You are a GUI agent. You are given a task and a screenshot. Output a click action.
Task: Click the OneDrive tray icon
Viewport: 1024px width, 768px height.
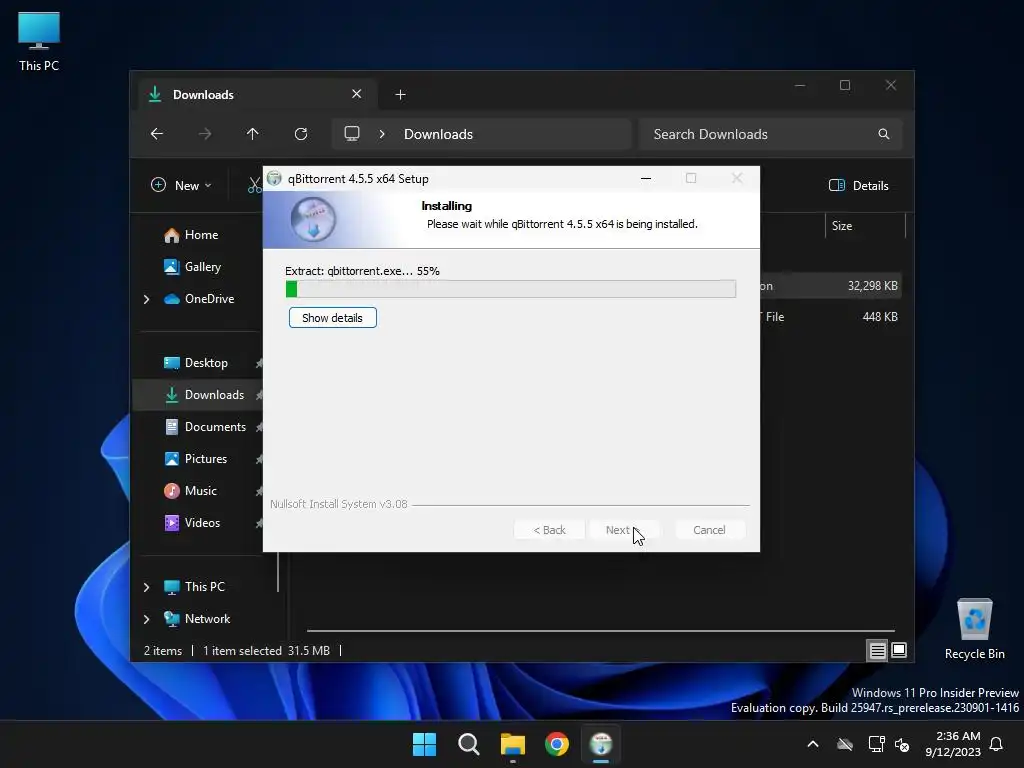point(845,744)
